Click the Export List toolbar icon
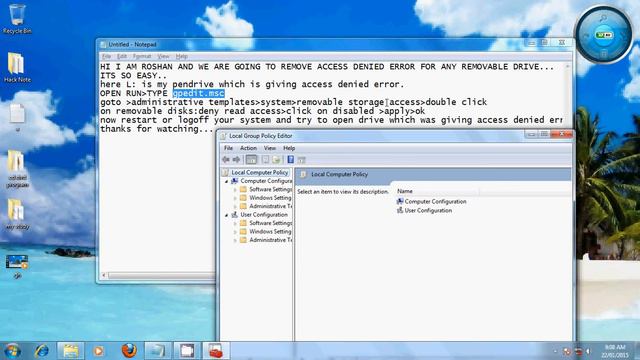 [x=277, y=160]
